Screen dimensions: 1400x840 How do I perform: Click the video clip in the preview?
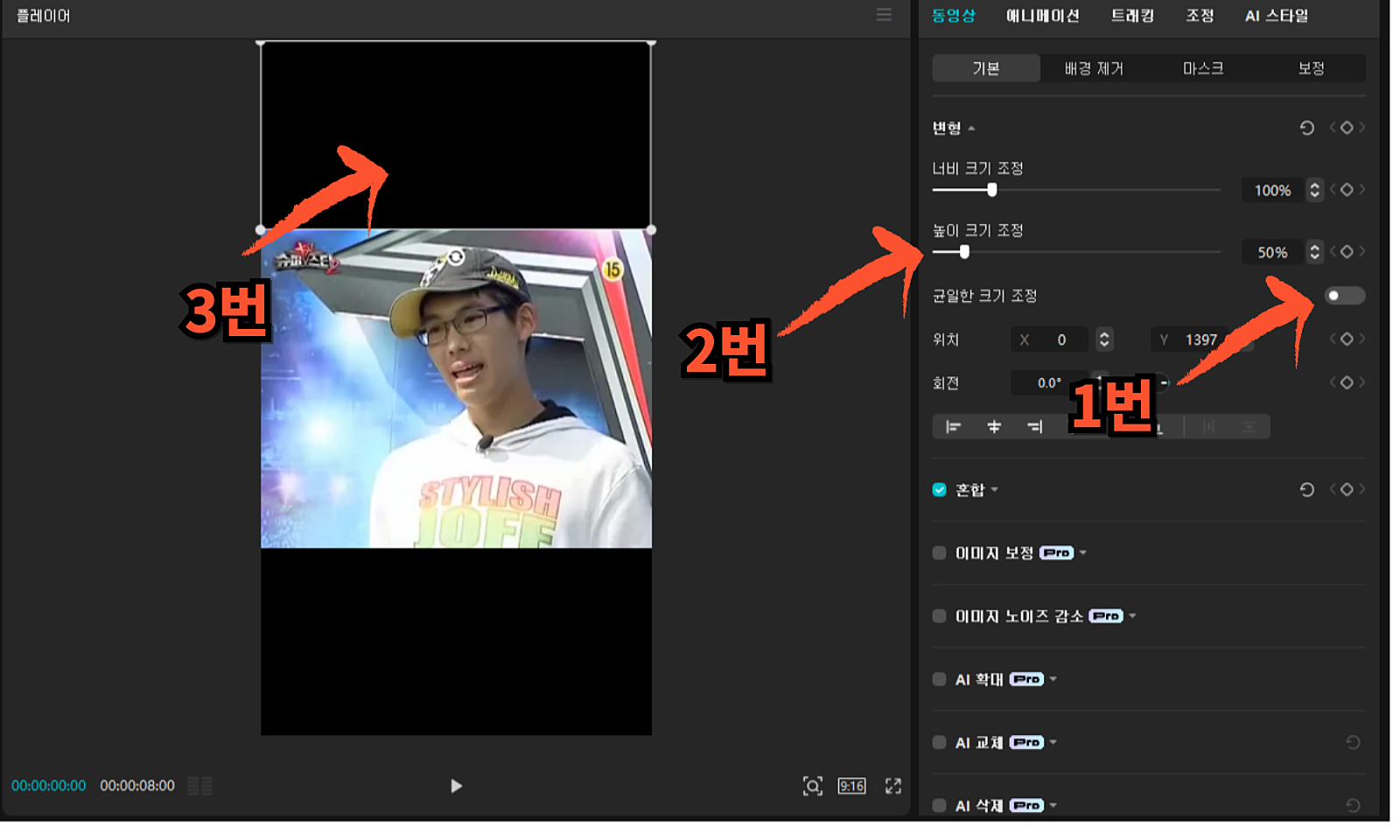click(x=456, y=388)
